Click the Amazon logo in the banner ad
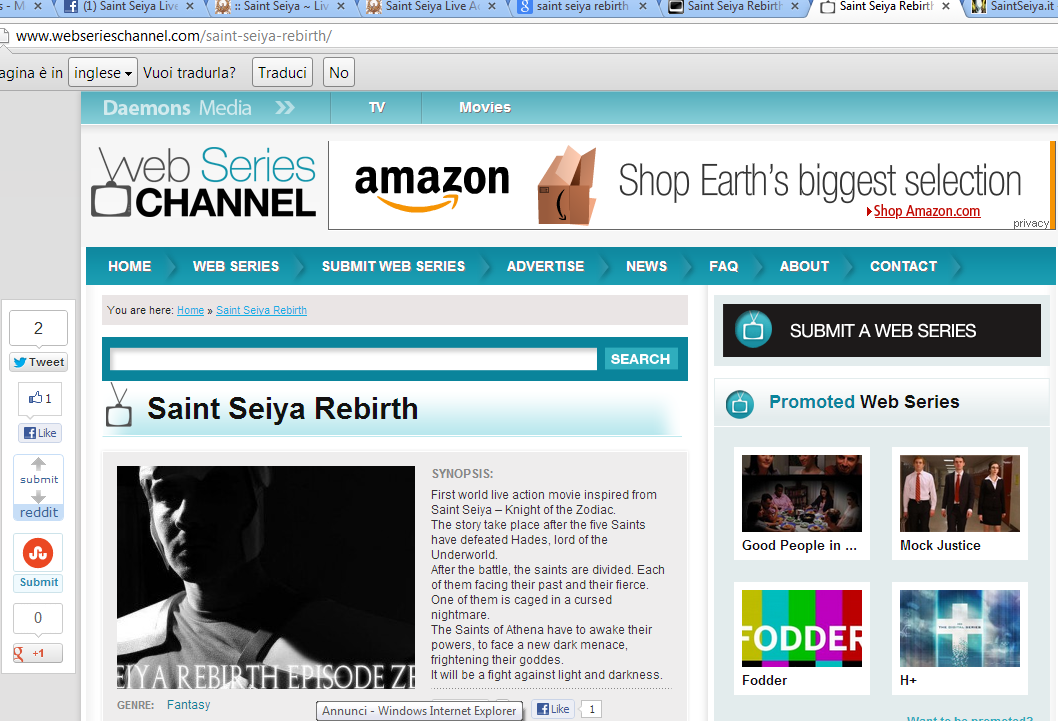This screenshot has height=721, width=1058. (432, 187)
